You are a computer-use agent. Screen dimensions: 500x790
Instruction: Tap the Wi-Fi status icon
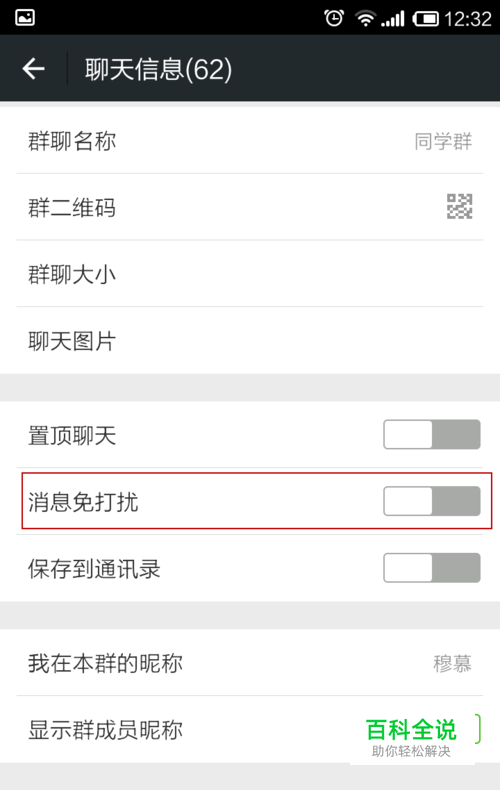click(x=365, y=19)
